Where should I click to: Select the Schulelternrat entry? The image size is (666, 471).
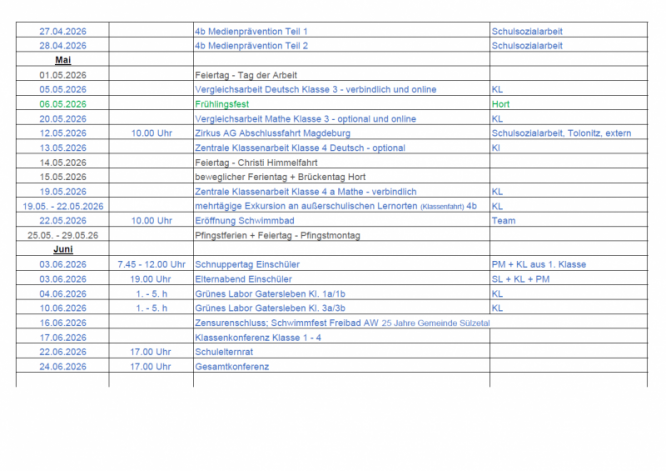pyautogui.click(x=224, y=352)
